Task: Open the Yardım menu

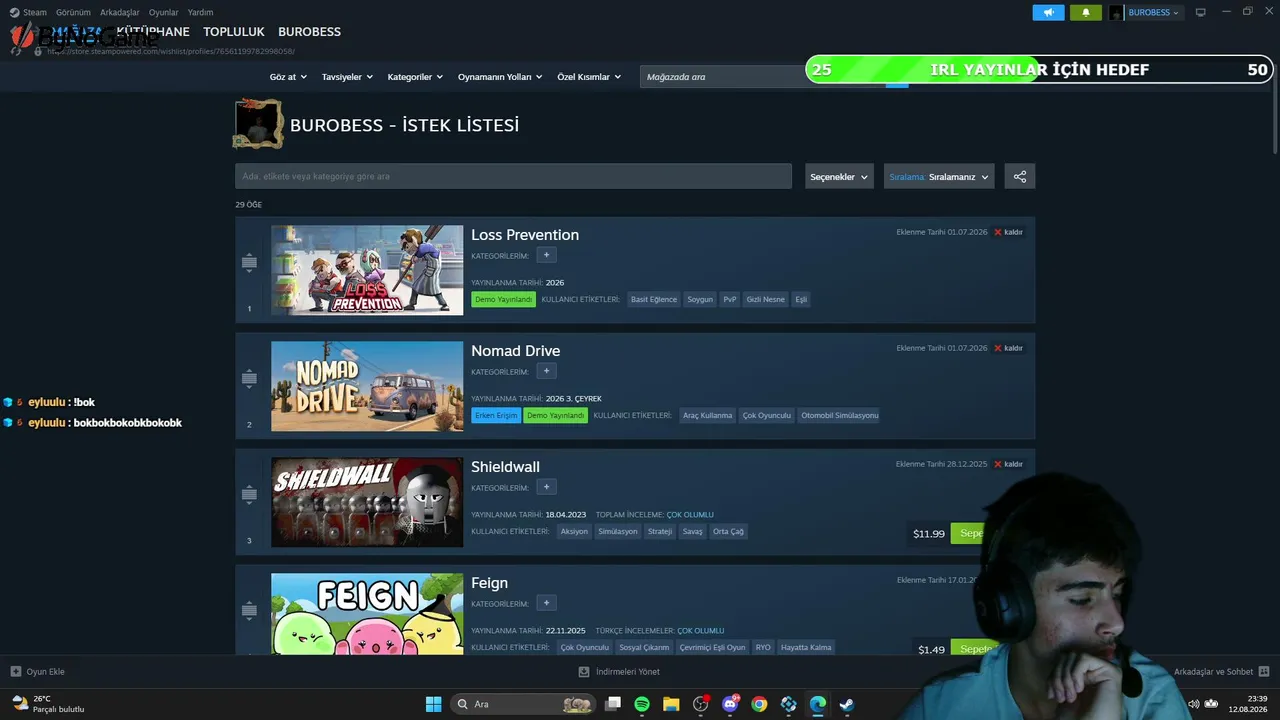Action: (200, 12)
